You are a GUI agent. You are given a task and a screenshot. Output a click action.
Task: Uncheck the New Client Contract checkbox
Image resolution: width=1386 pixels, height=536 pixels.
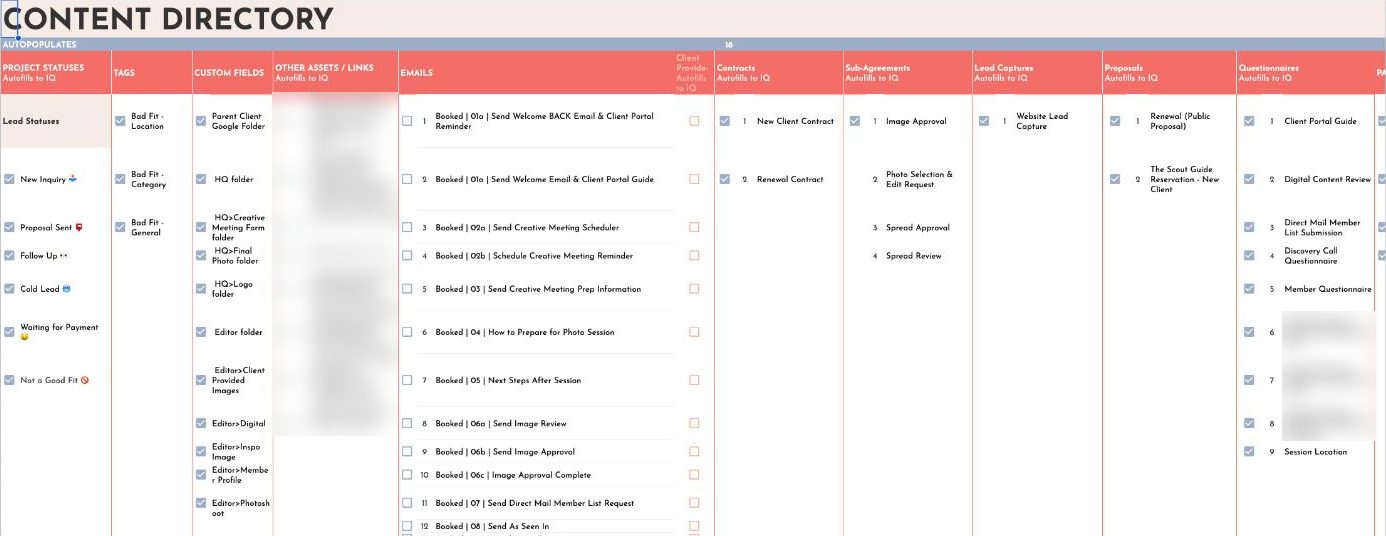pos(724,121)
